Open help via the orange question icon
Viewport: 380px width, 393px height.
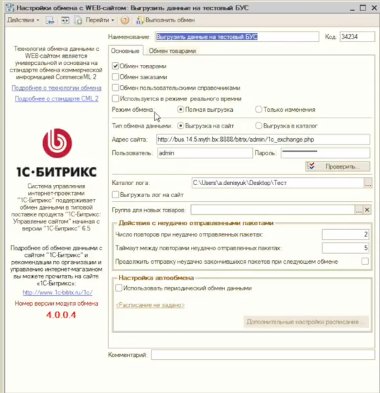click(x=125, y=20)
